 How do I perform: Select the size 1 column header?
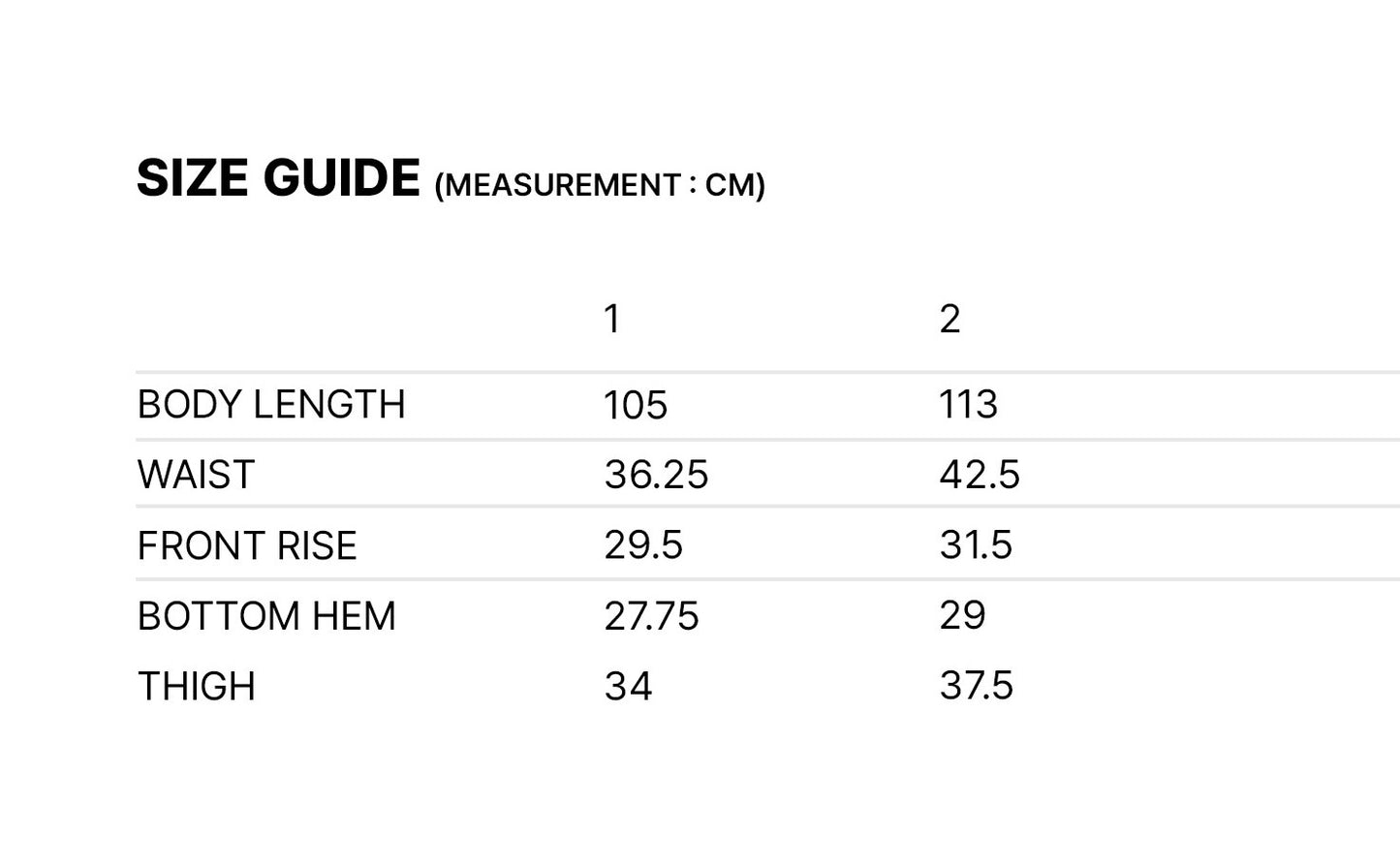pyautogui.click(x=611, y=319)
